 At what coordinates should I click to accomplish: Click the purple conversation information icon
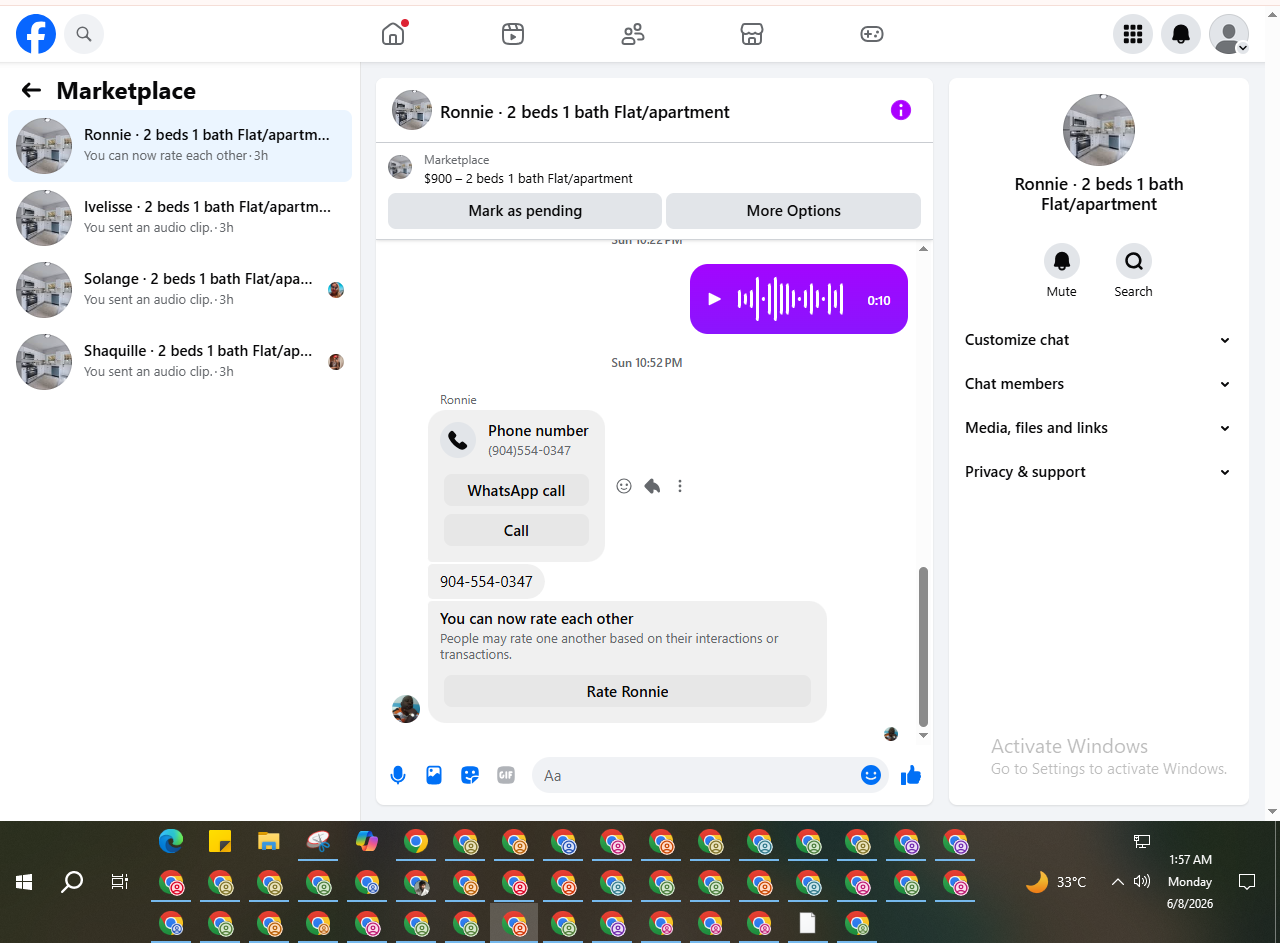901,110
